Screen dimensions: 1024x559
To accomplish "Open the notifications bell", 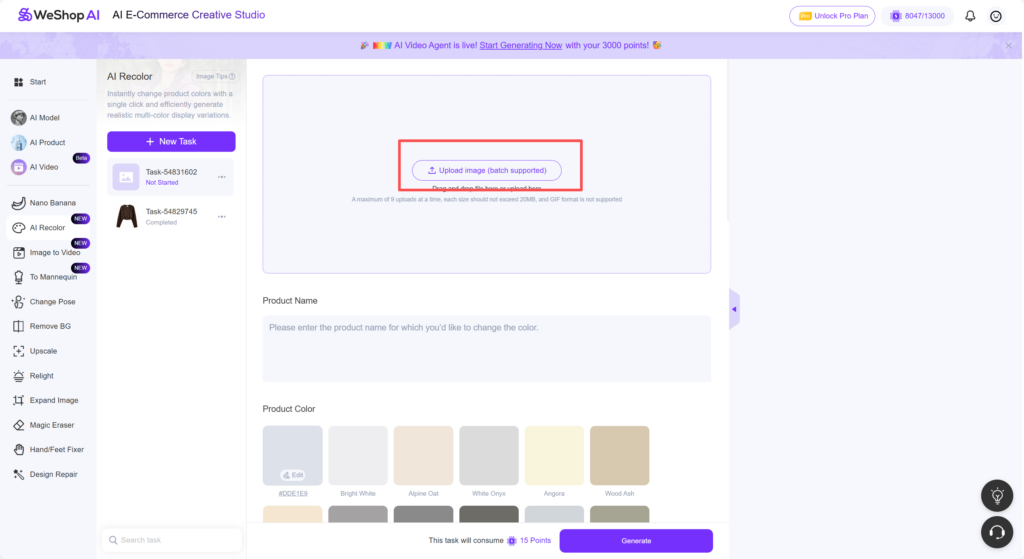I will [x=970, y=16].
